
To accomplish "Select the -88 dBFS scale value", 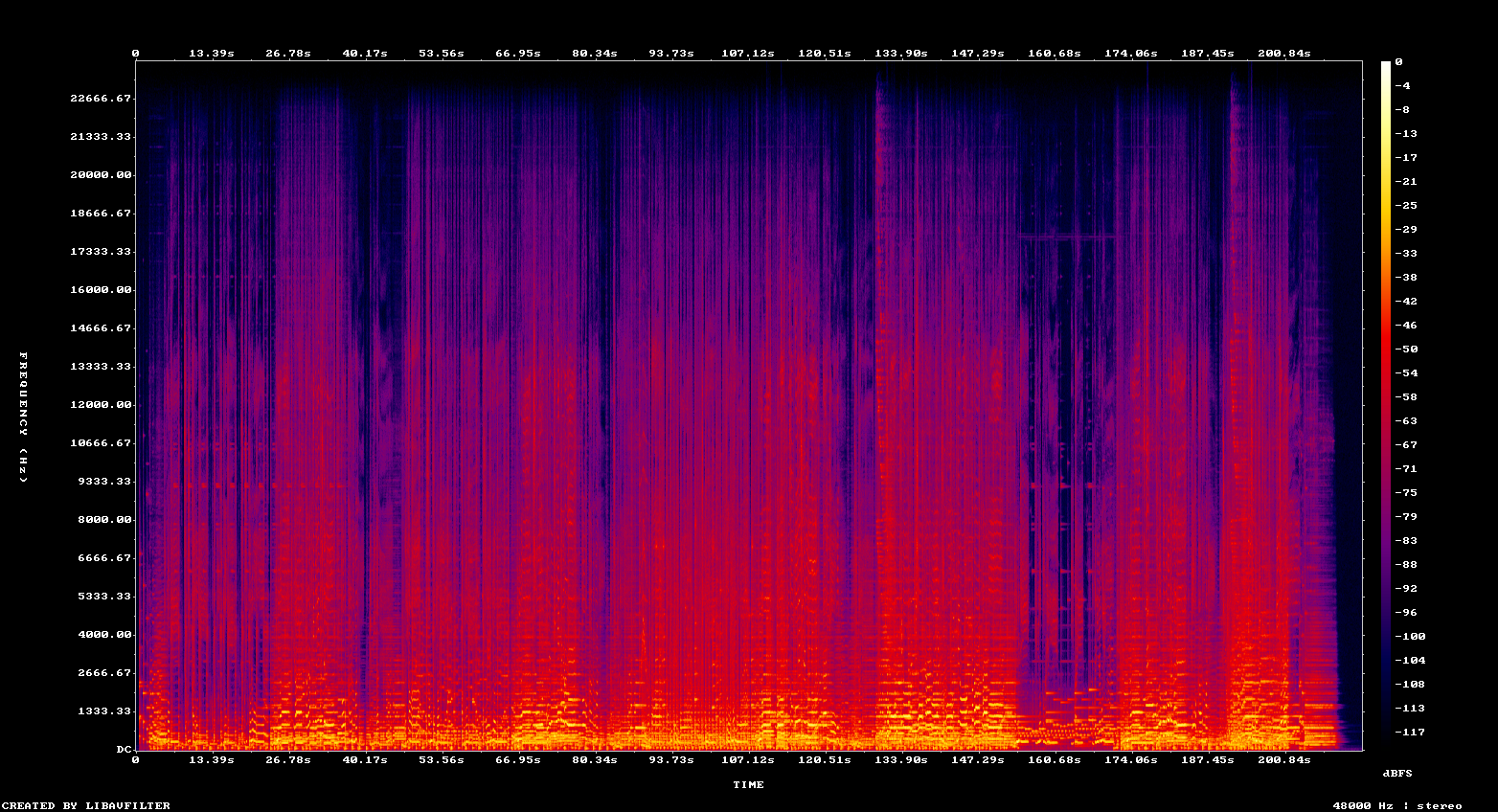I will click(x=1406, y=565).
